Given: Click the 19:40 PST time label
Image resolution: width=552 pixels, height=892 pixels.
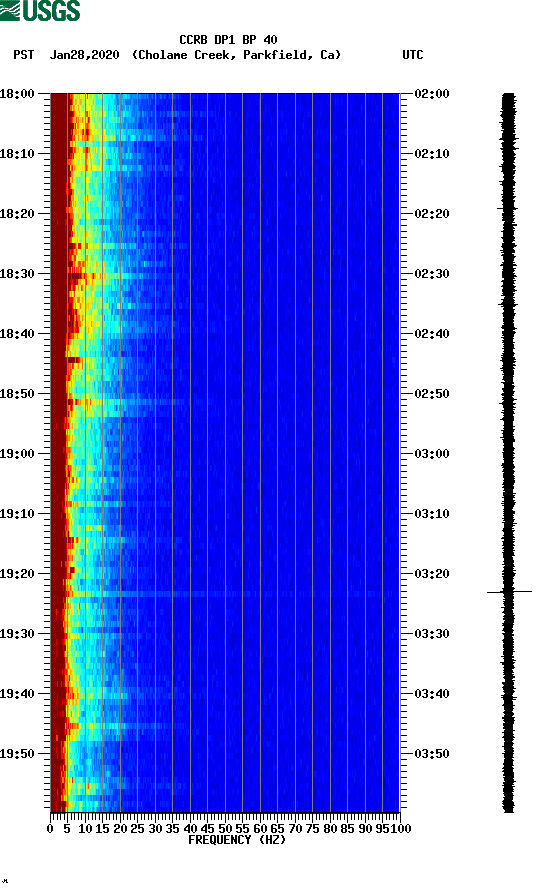Looking at the screenshot, I should point(17,694).
